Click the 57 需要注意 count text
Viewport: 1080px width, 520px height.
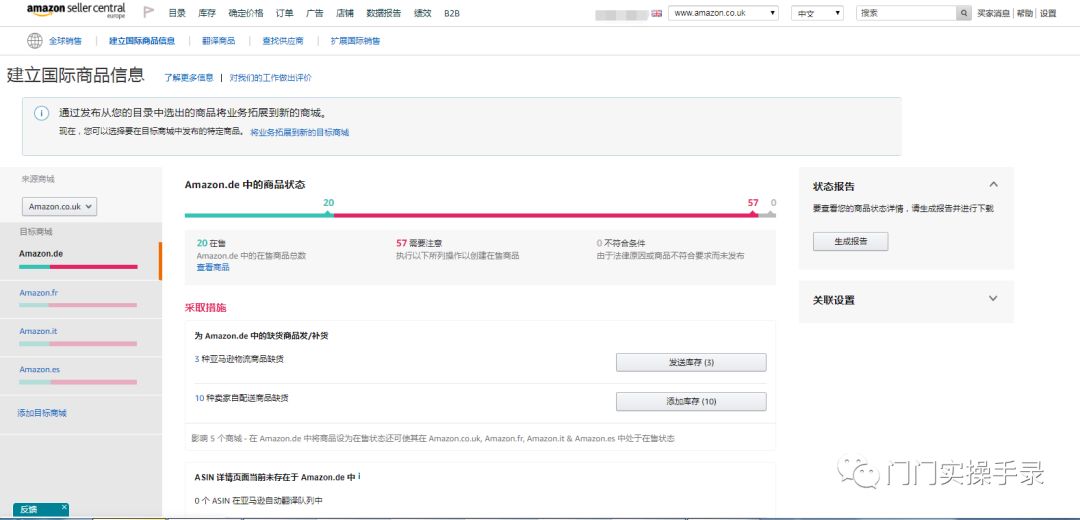[419, 243]
